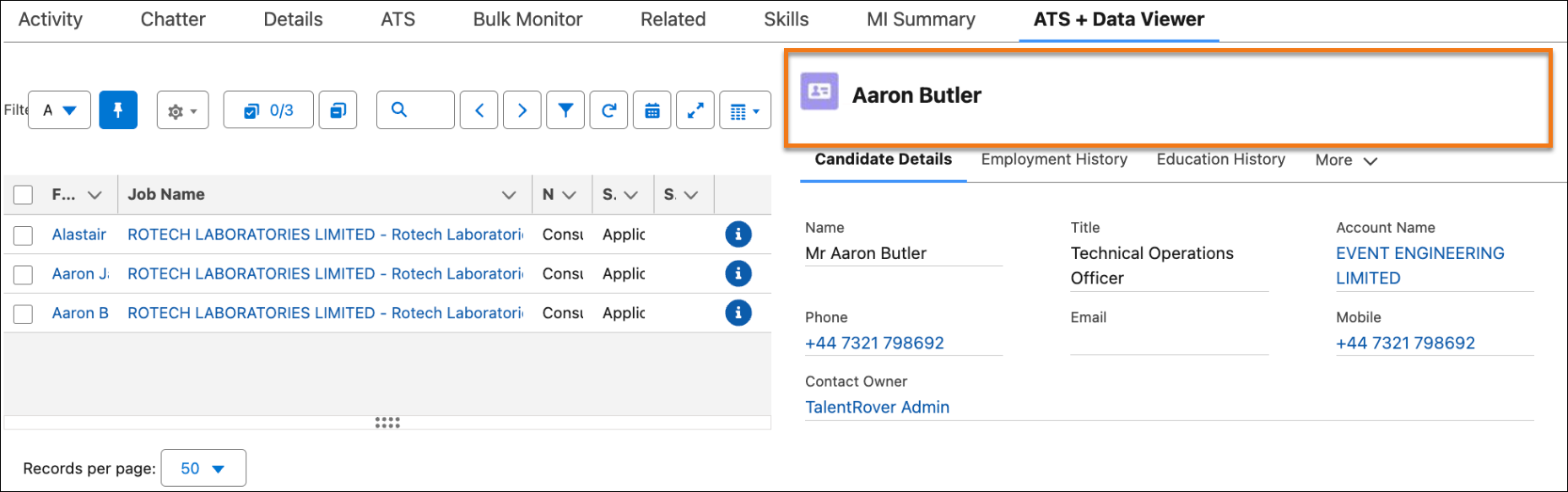Open the filter funnel icon
This screenshot has height=492, width=1568.
click(565, 110)
